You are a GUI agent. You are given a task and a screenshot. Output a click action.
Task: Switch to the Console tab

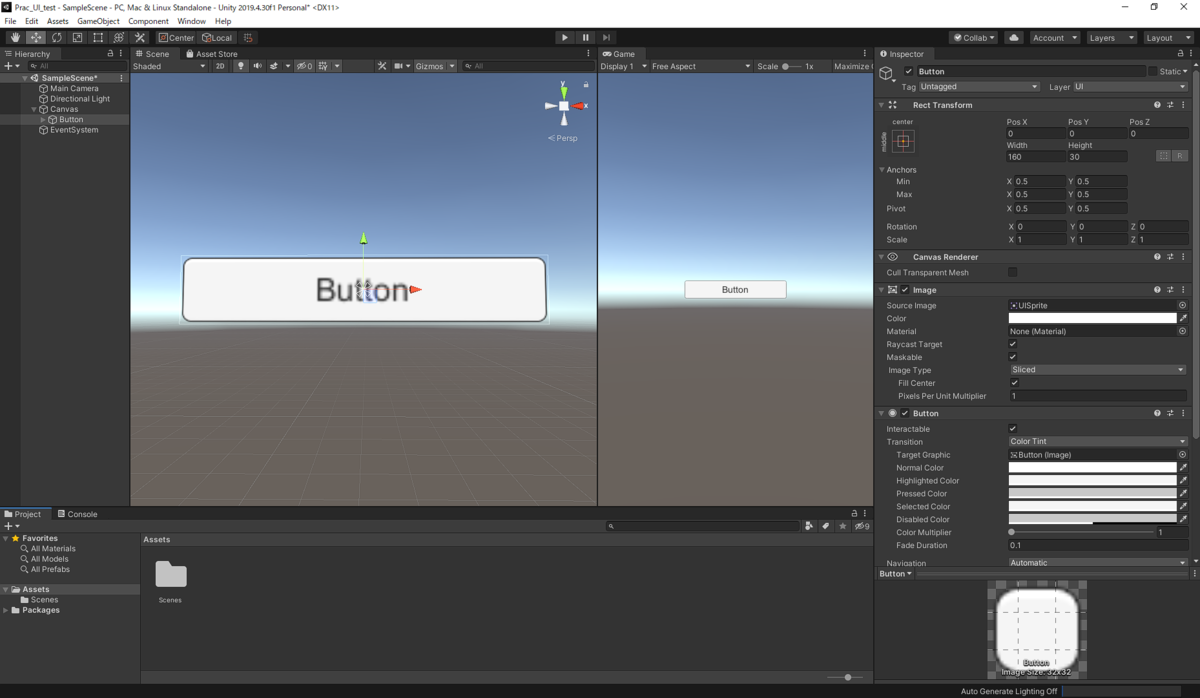coord(77,514)
